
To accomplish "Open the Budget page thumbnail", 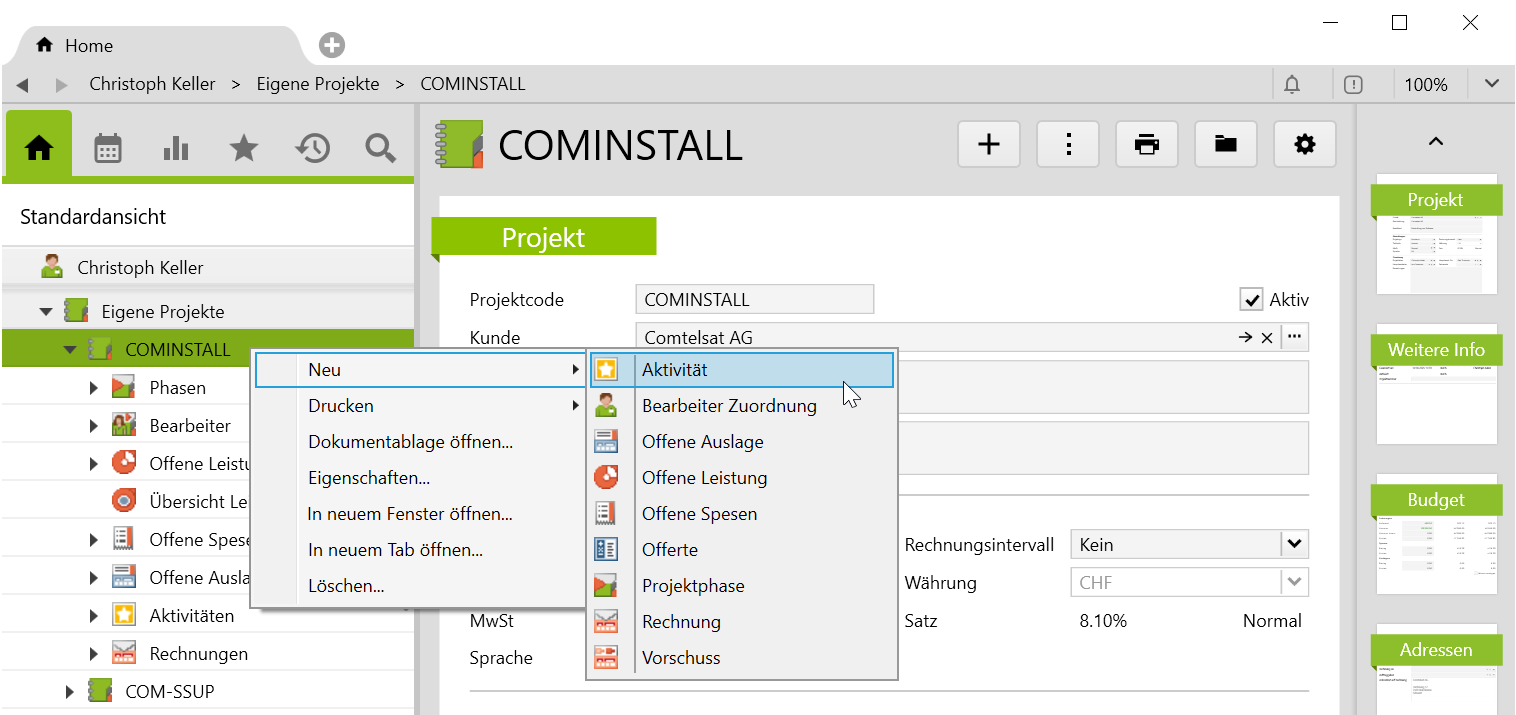I will (x=1436, y=535).
